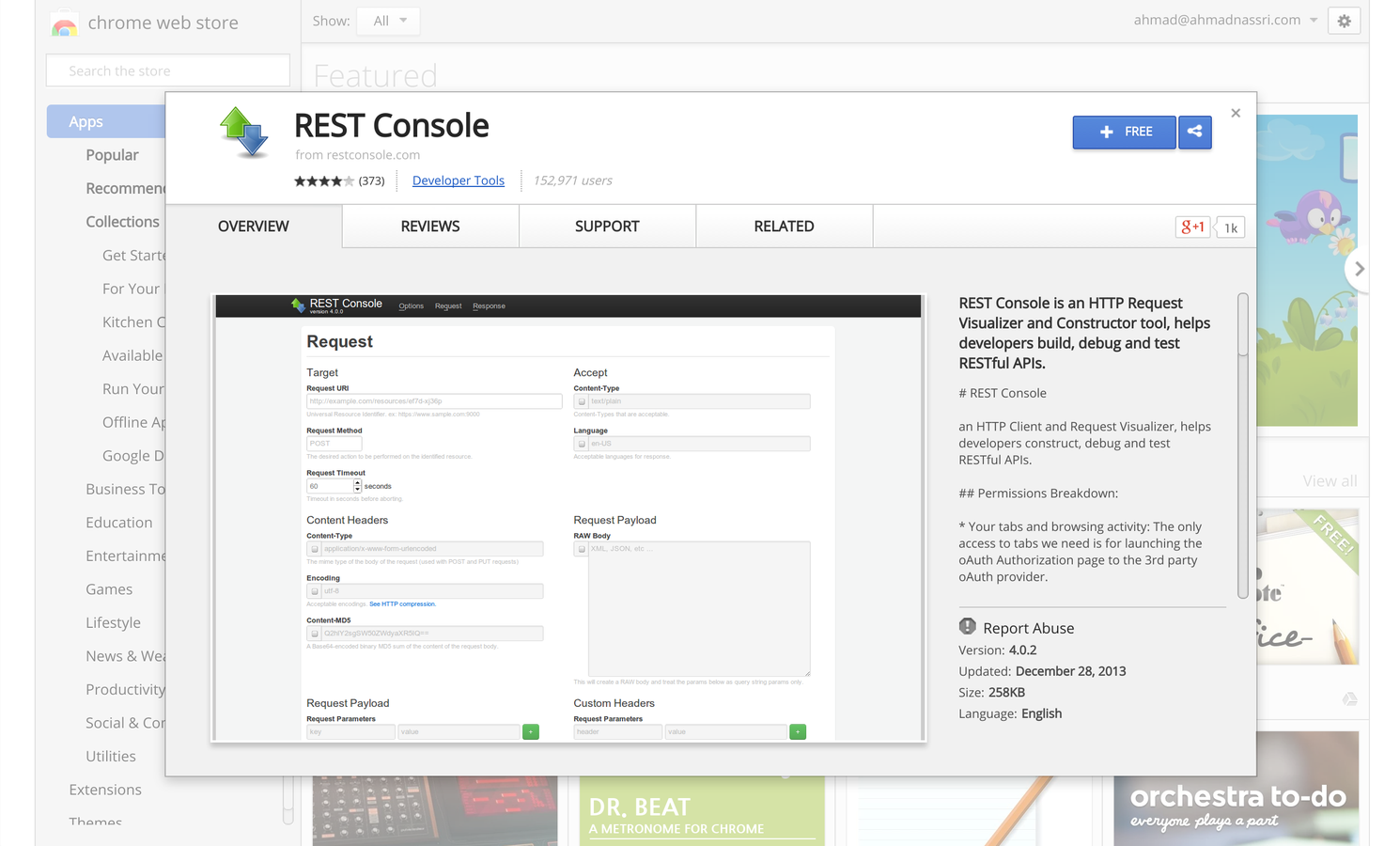Click View all in the background store
This screenshot has width=1400, height=846.
[x=1330, y=480]
